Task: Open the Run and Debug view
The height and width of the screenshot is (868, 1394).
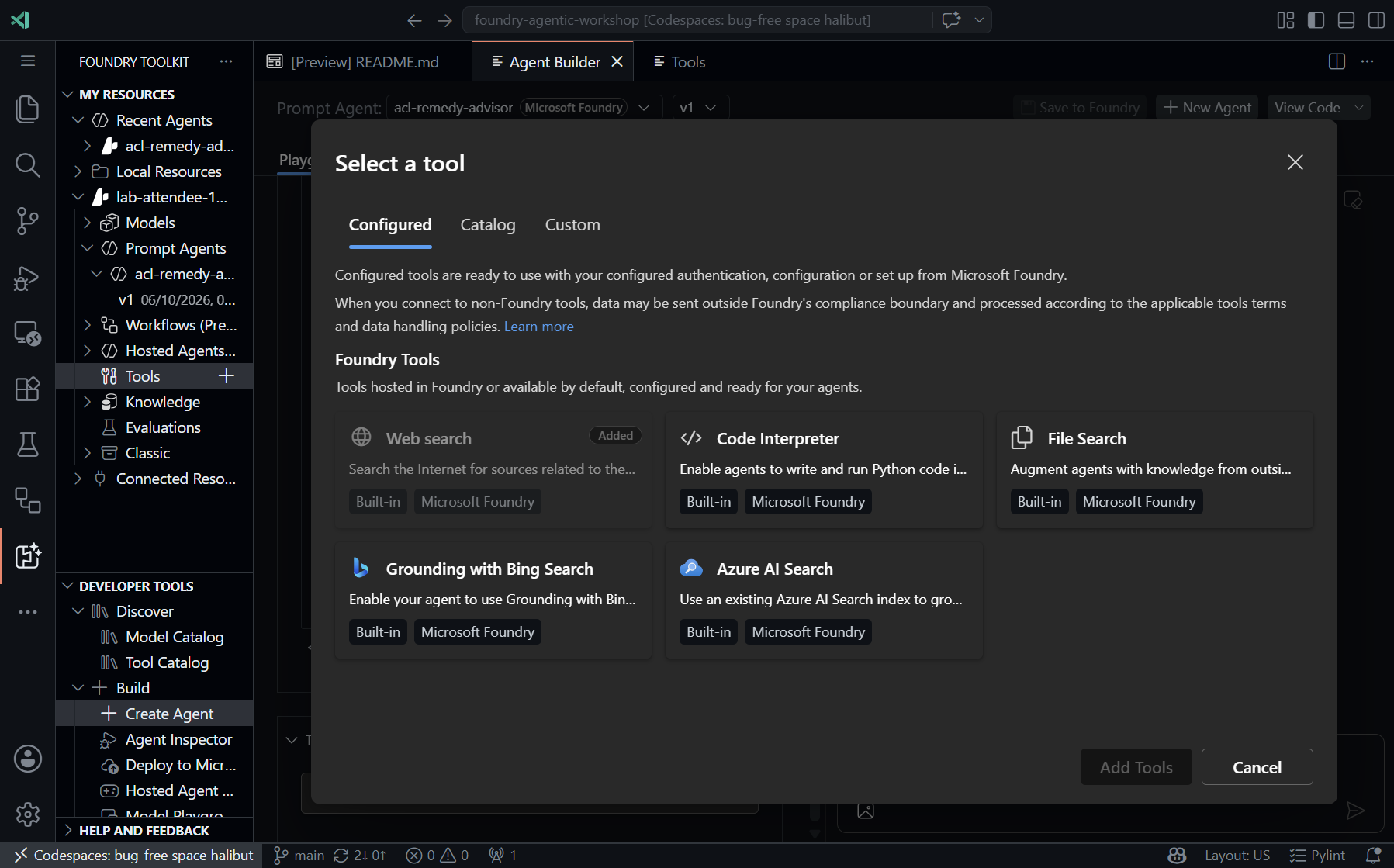Action: tap(28, 277)
